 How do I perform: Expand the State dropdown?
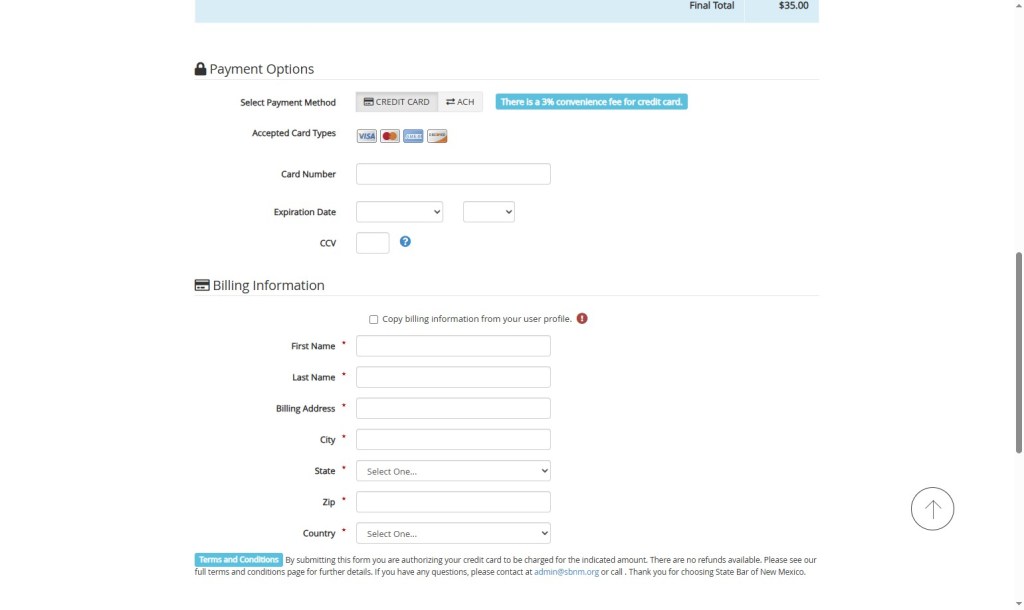(453, 471)
